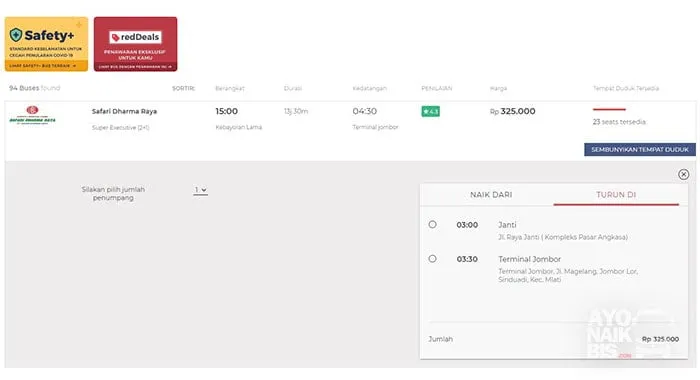Sort buses by Berangkat
Image resolution: width=700 pixels, height=380 pixels.
pyautogui.click(x=230, y=88)
